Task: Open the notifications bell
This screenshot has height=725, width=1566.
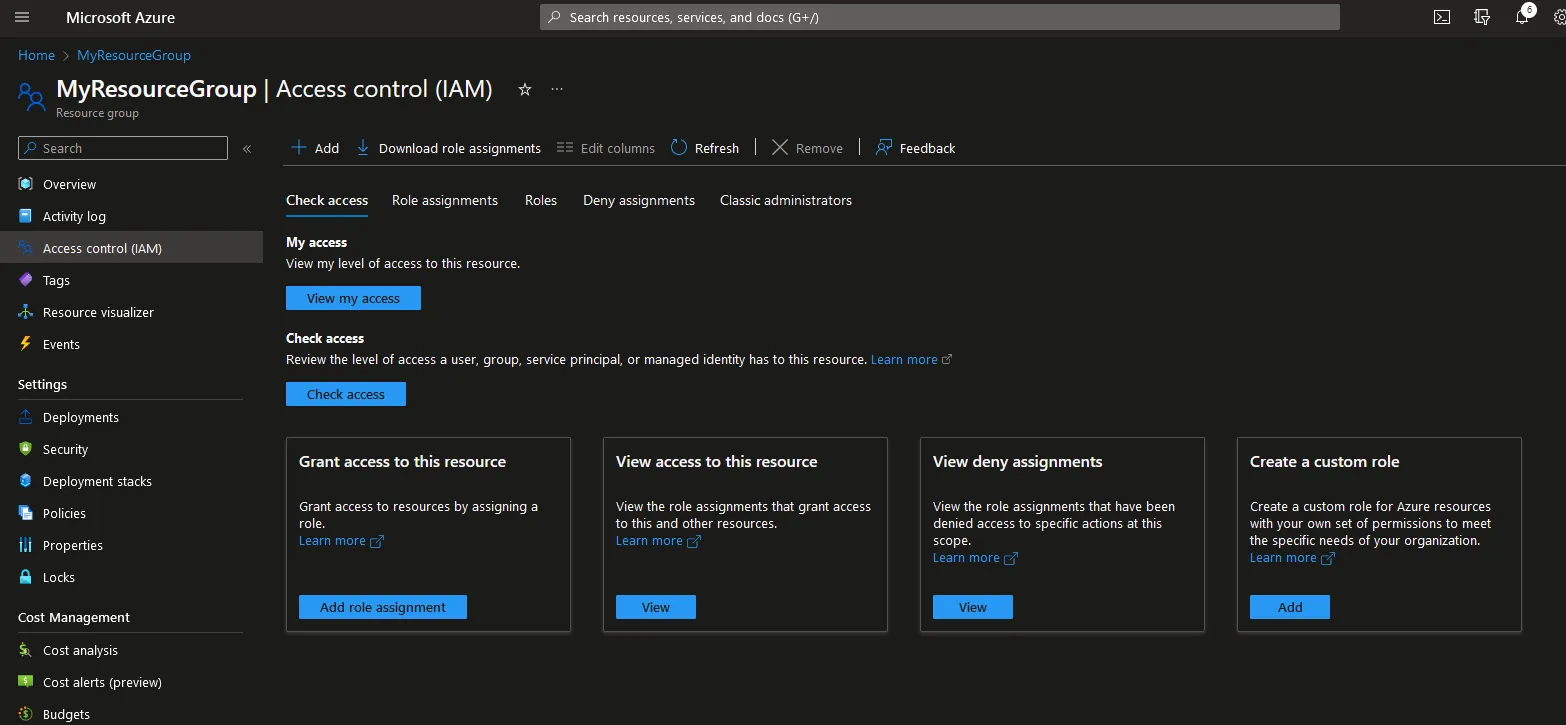Action: 1522,17
